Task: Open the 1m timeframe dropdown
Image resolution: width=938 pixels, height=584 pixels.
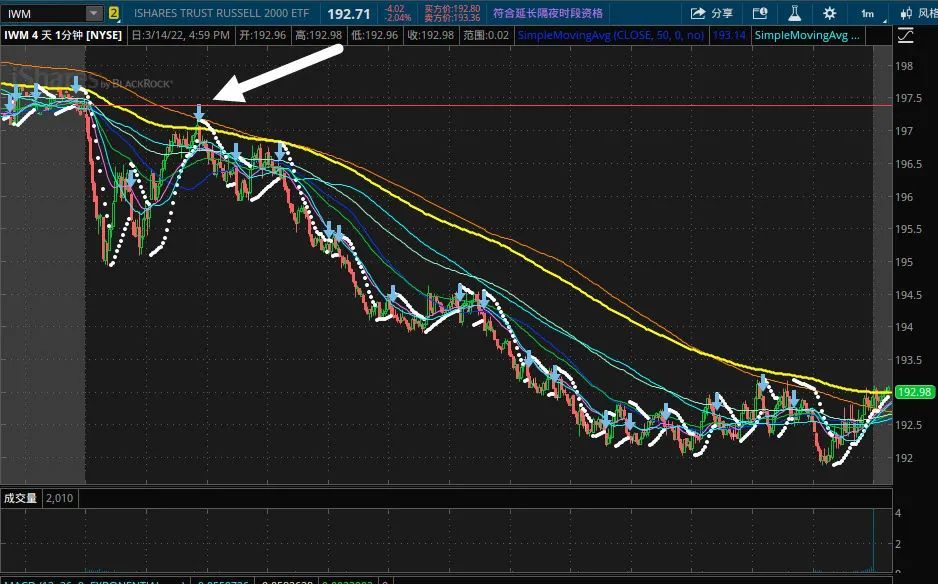Action: click(870, 13)
